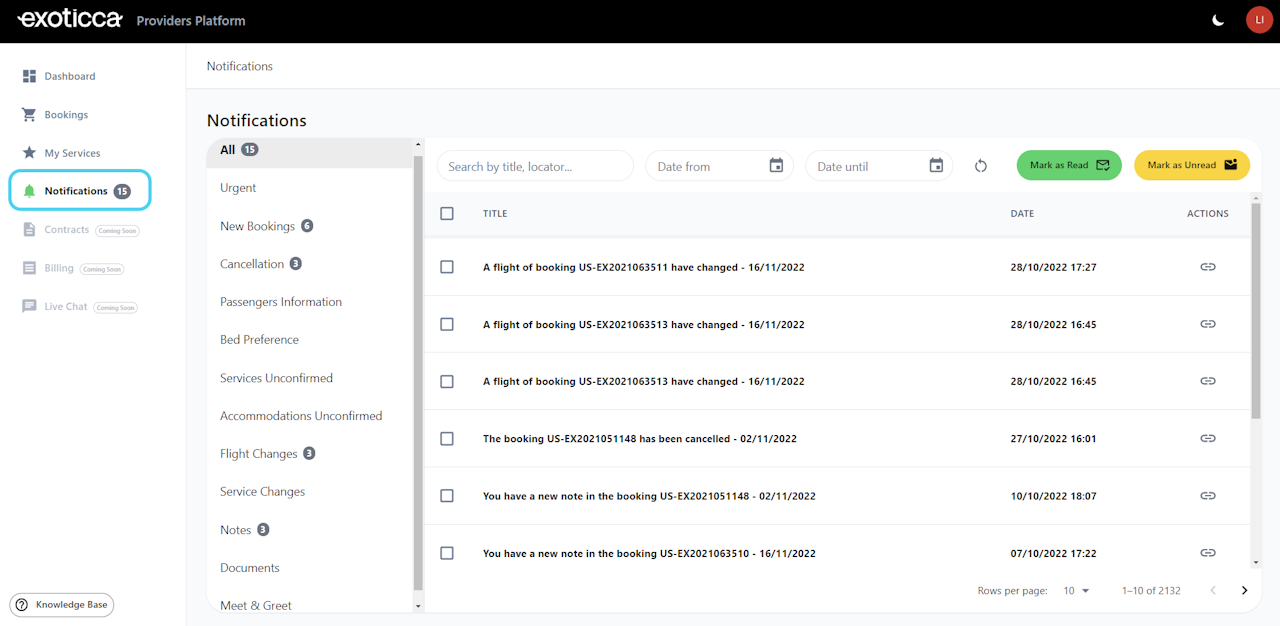
Task: Click the Mark as Read button
Action: (x=1069, y=165)
